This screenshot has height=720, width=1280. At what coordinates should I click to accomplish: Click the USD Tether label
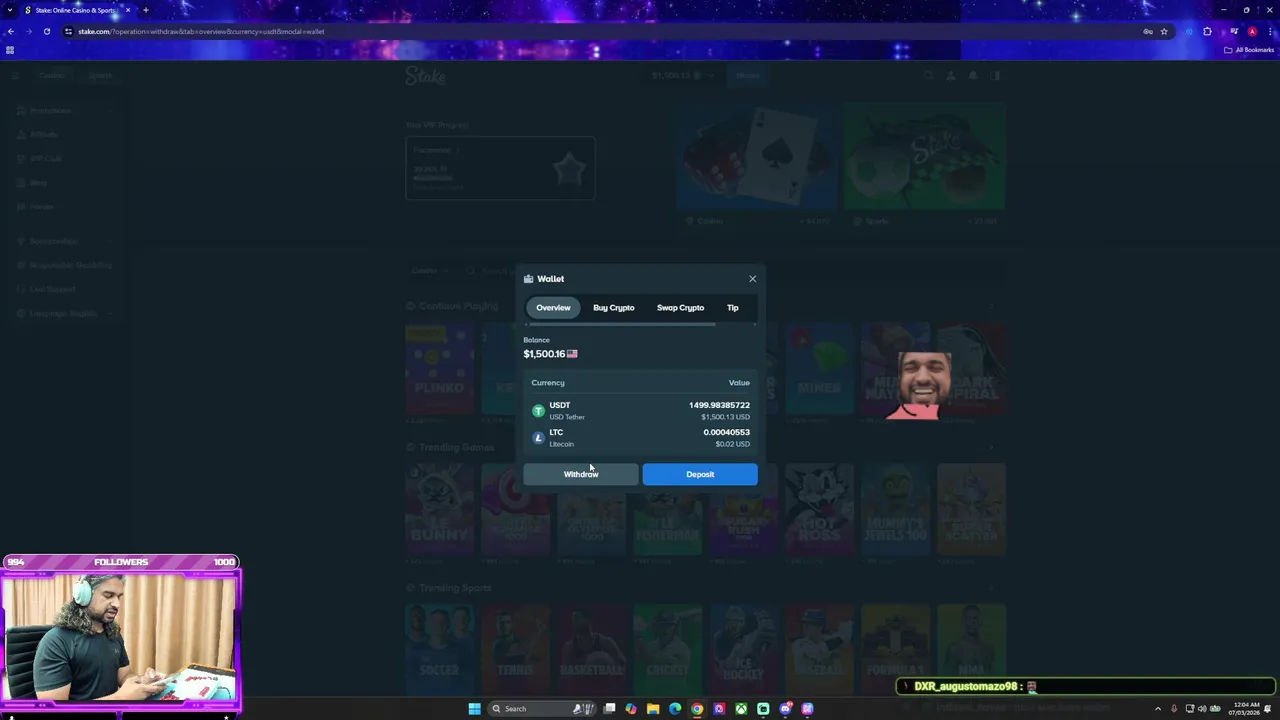coord(567,417)
